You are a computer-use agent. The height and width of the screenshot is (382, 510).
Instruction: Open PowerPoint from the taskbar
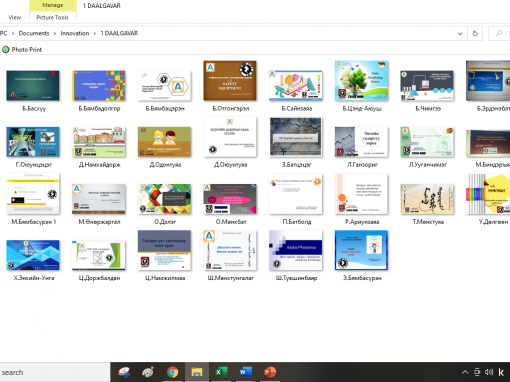click(270, 372)
